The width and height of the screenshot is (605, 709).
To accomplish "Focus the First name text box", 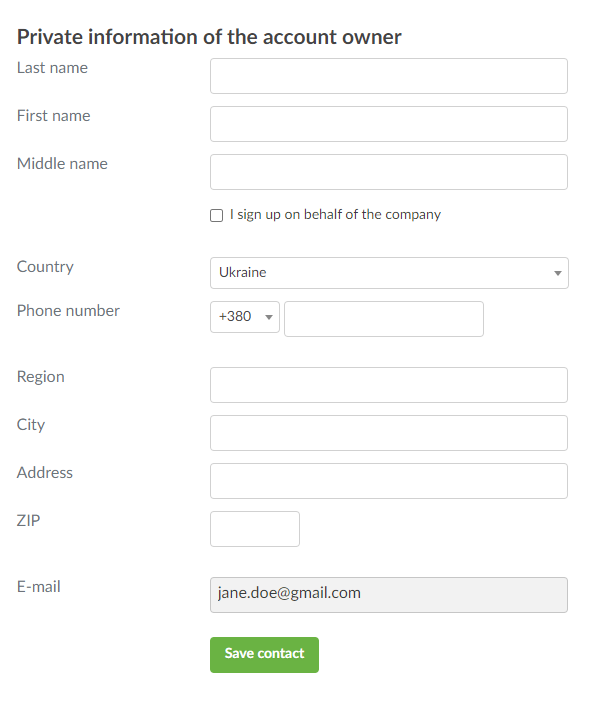I will (388, 124).
